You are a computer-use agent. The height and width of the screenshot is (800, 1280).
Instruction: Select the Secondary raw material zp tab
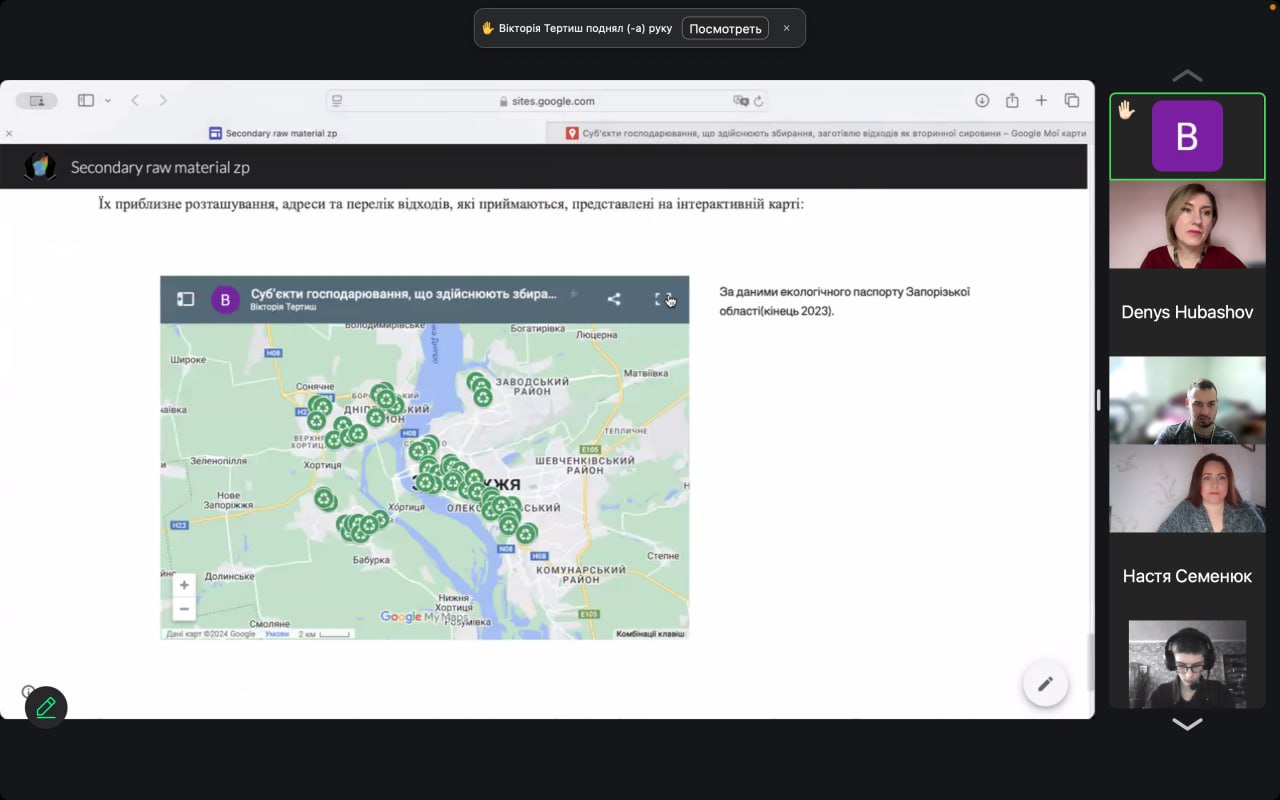pyautogui.click(x=280, y=133)
